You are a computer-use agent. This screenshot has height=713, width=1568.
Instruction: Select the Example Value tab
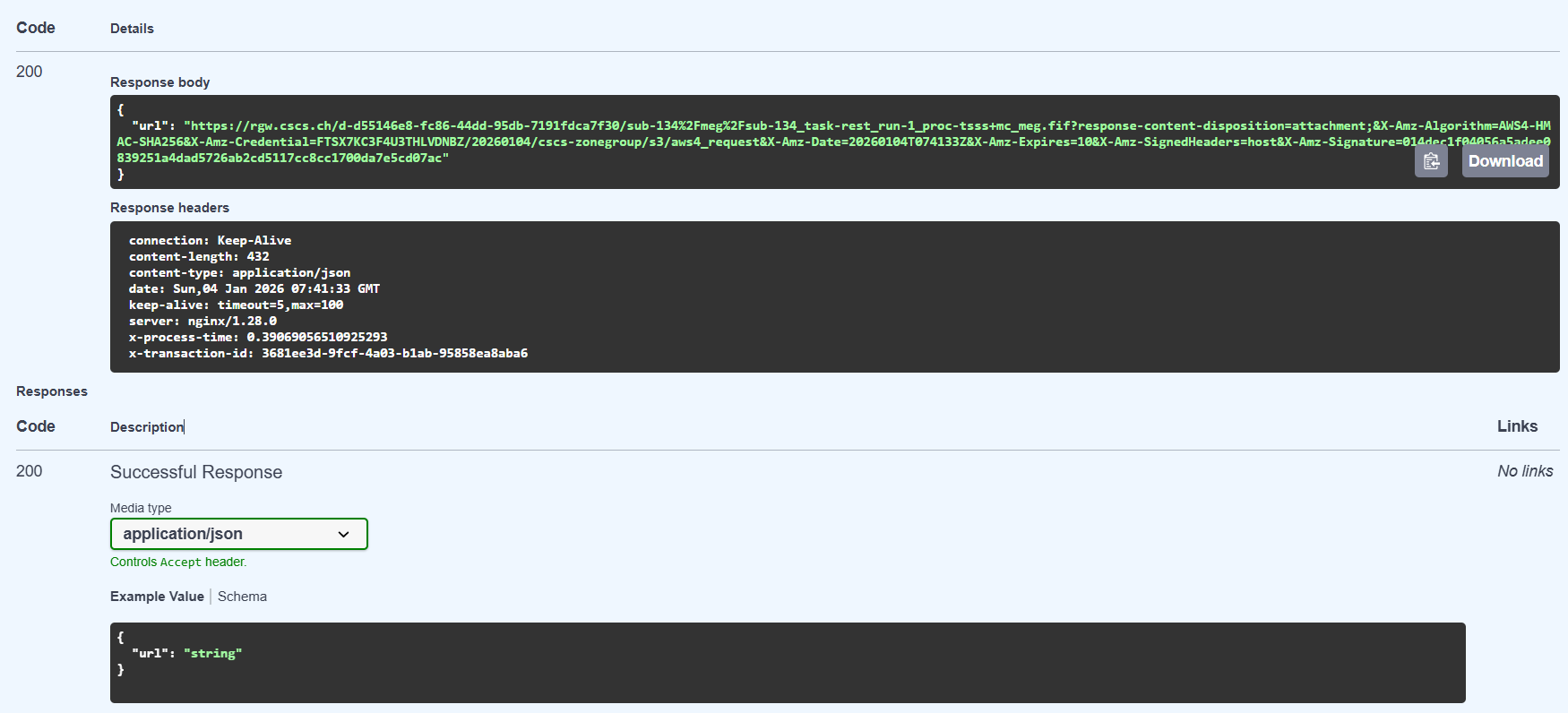tap(157, 597)
